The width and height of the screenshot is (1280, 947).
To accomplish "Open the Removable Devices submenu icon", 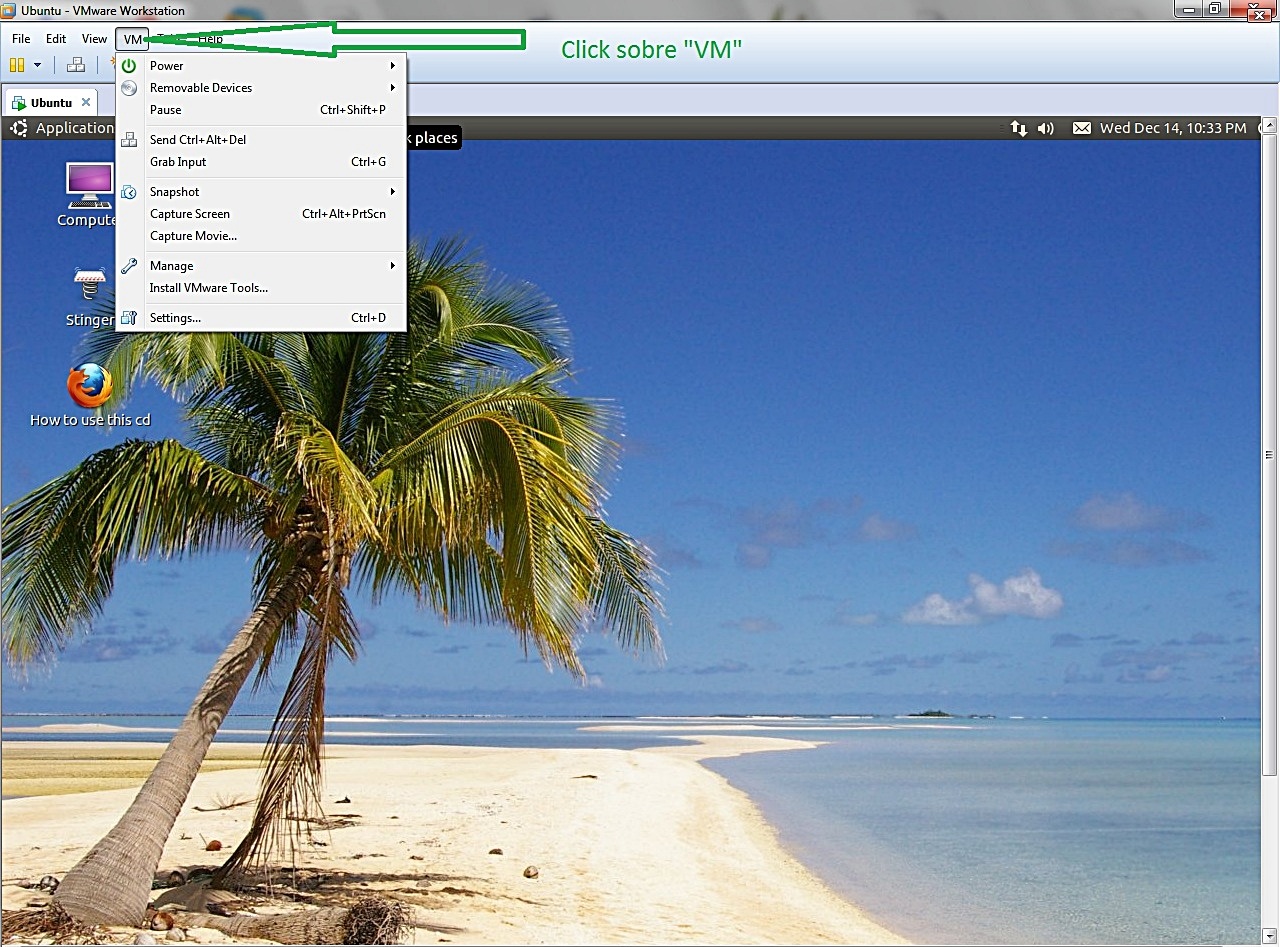I will tap(129, 87).
